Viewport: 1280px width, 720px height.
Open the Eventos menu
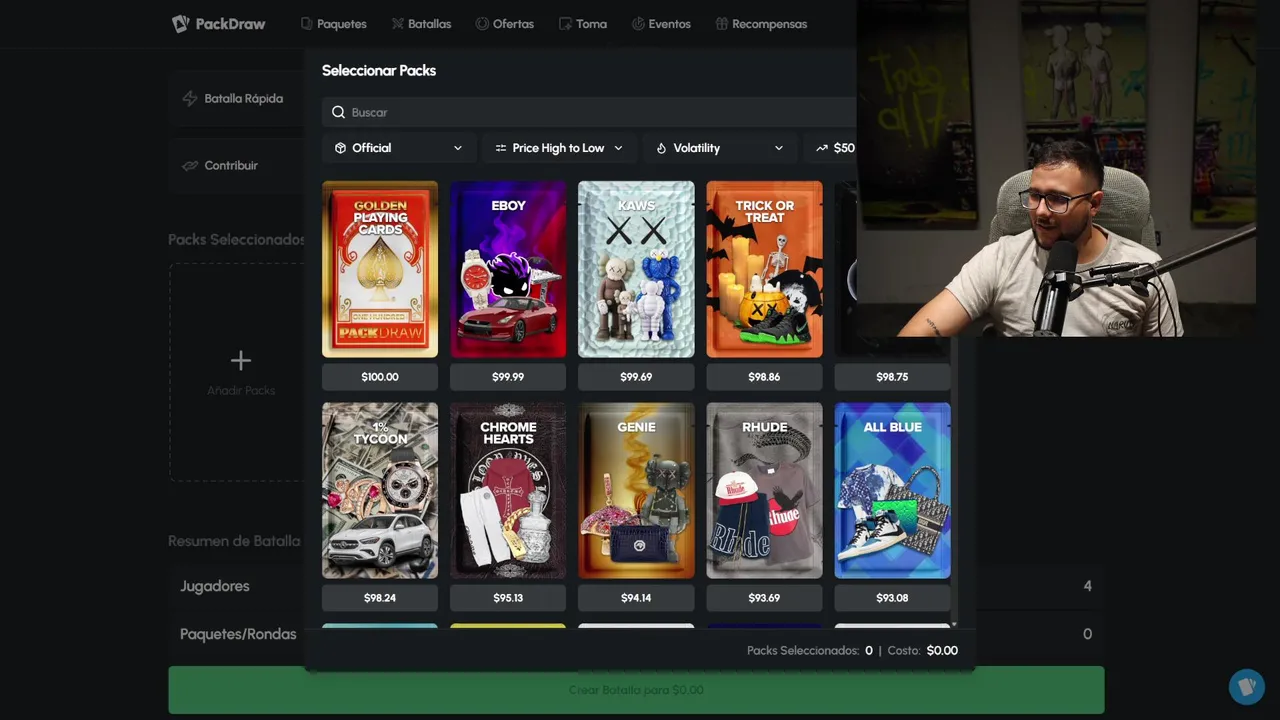coord(661,24)
